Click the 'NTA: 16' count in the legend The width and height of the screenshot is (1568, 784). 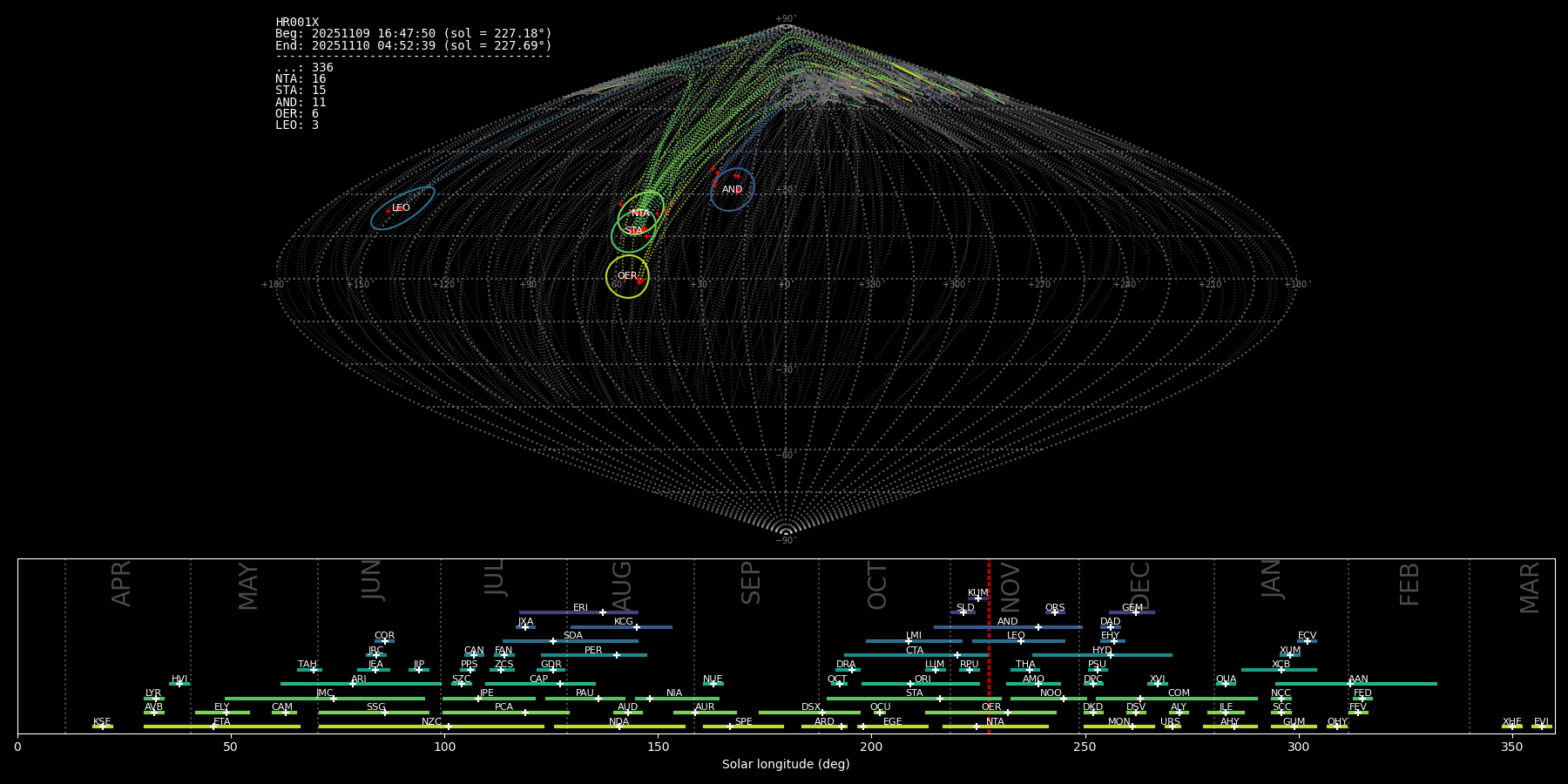301,79
